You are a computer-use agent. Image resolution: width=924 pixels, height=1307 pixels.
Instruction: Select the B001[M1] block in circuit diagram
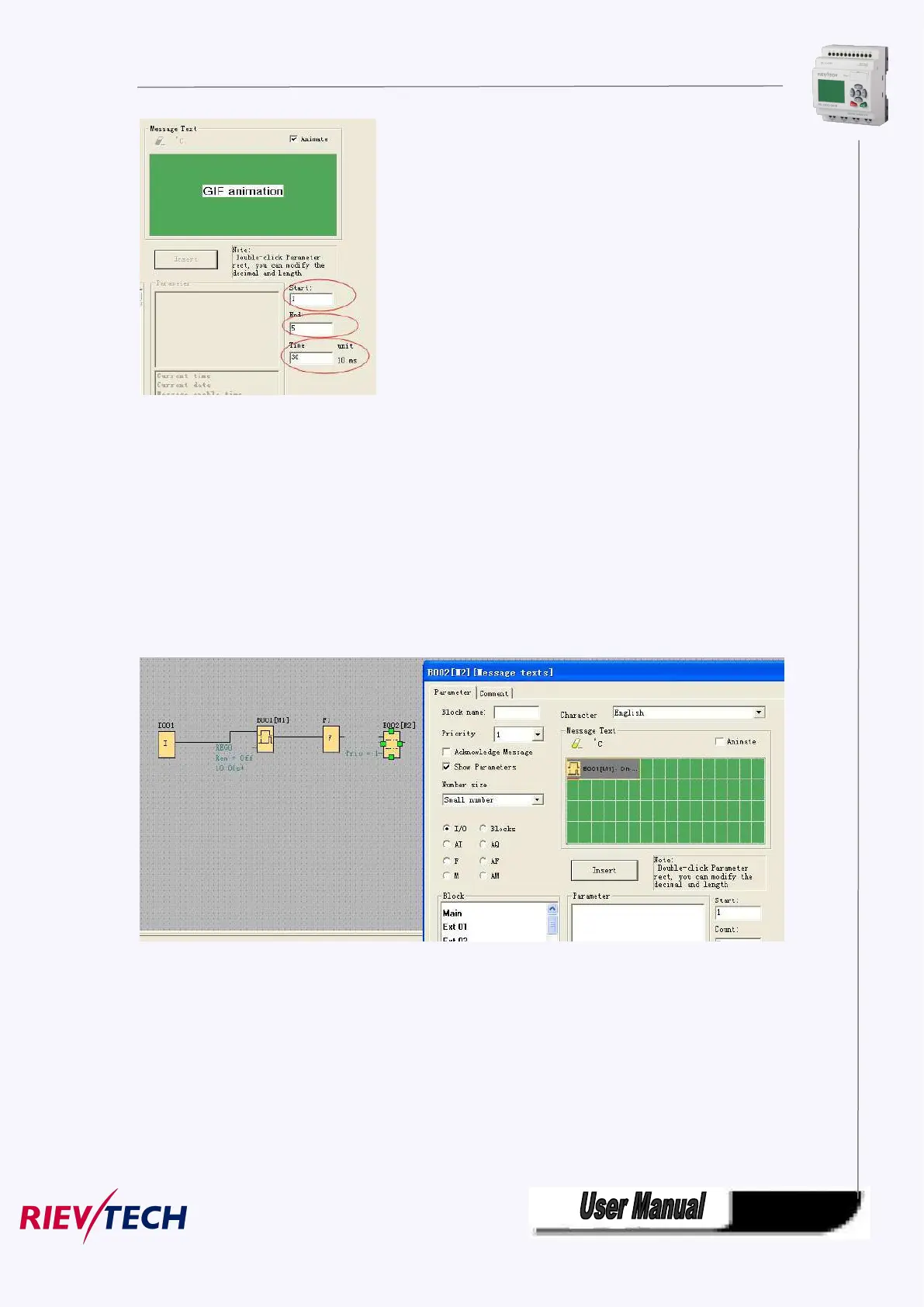pyautogui.click(x=265, y=739)
